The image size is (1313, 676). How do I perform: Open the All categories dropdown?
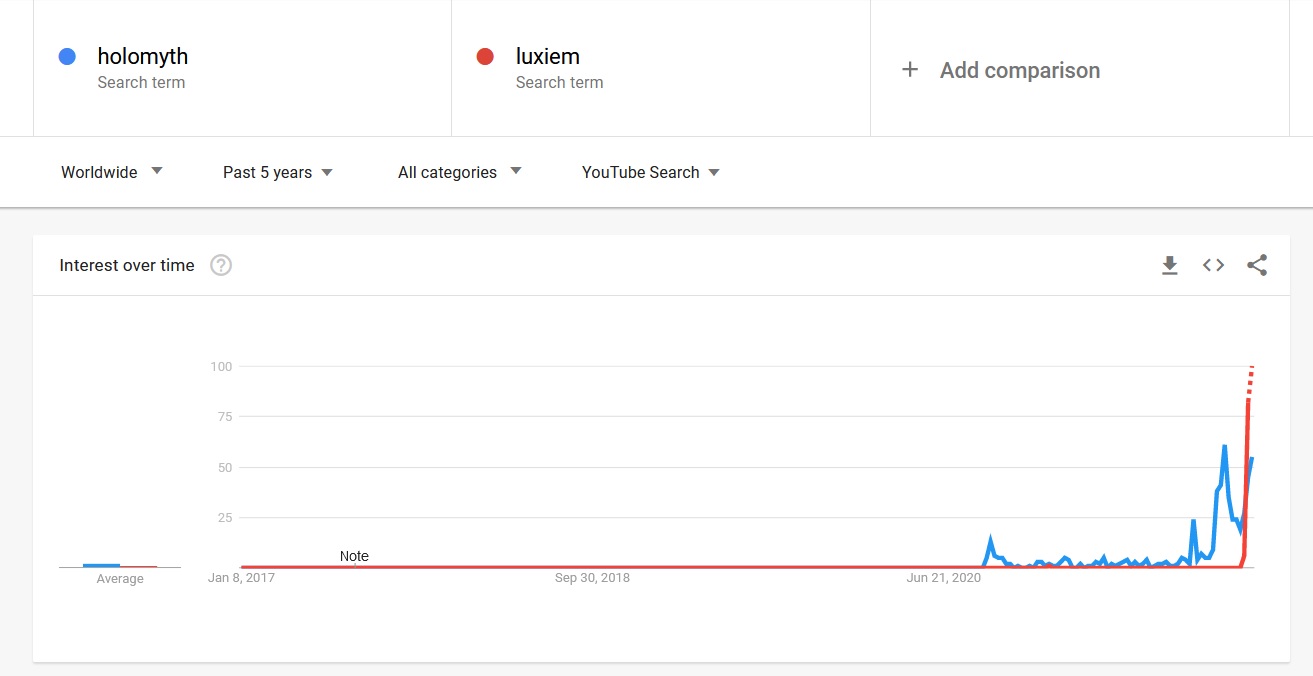tap(459, 172)
